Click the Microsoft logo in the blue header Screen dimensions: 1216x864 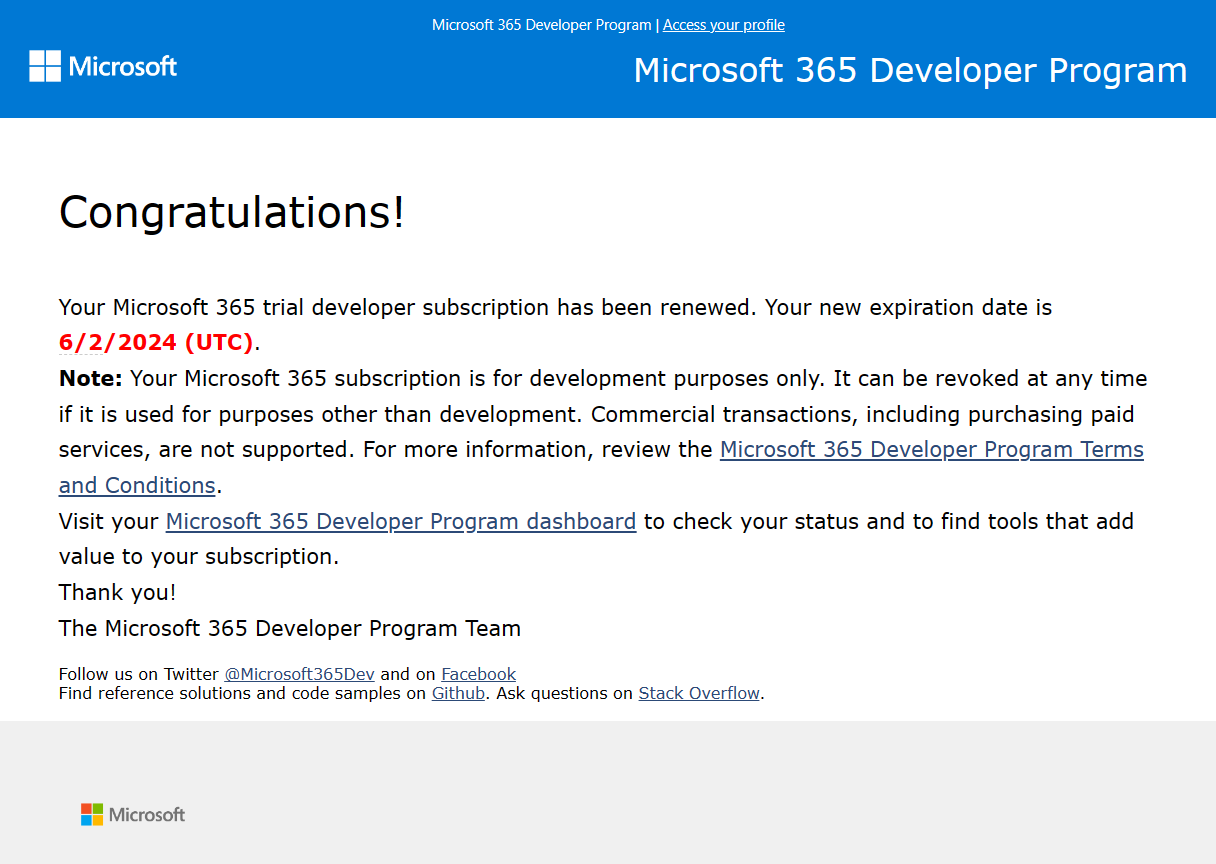[103, 67]
